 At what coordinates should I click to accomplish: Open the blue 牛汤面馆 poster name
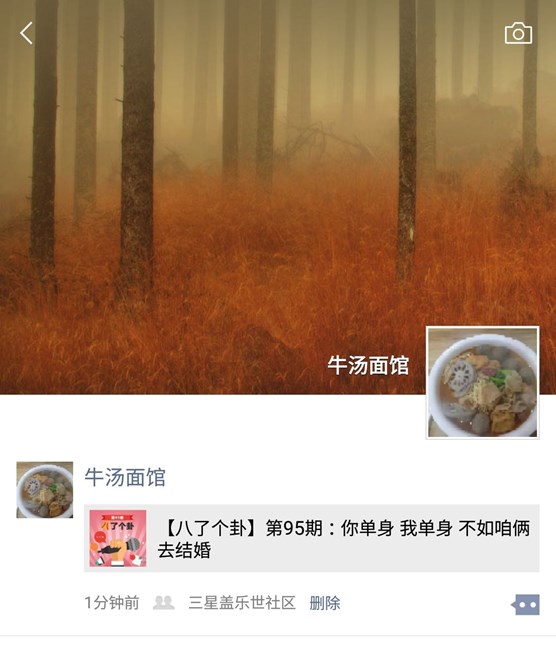pyautogui.click(x=125, y=477)
